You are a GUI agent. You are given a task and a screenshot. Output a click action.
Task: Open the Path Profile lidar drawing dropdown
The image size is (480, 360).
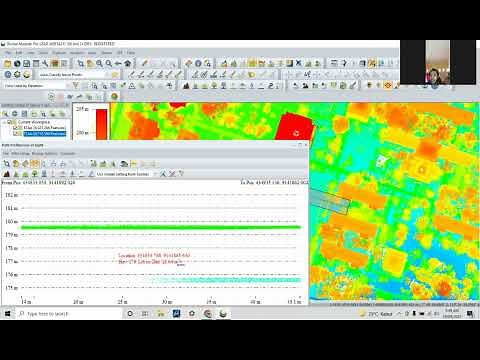[x=126, y=174]
